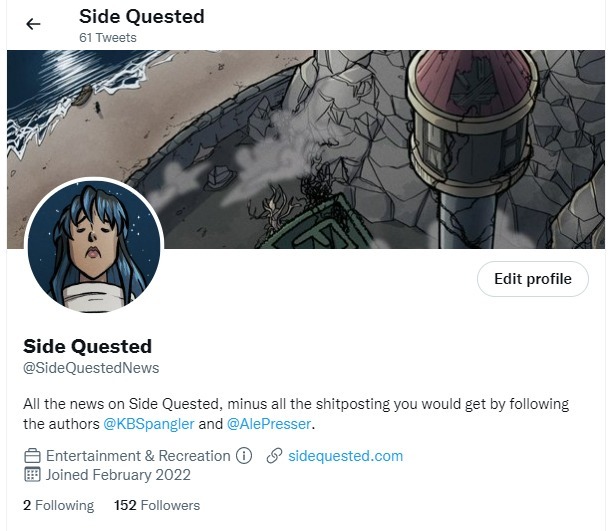Screen dimensions: 612x531
Task: Click the briefcase category icon
Action: coord(32,456)
